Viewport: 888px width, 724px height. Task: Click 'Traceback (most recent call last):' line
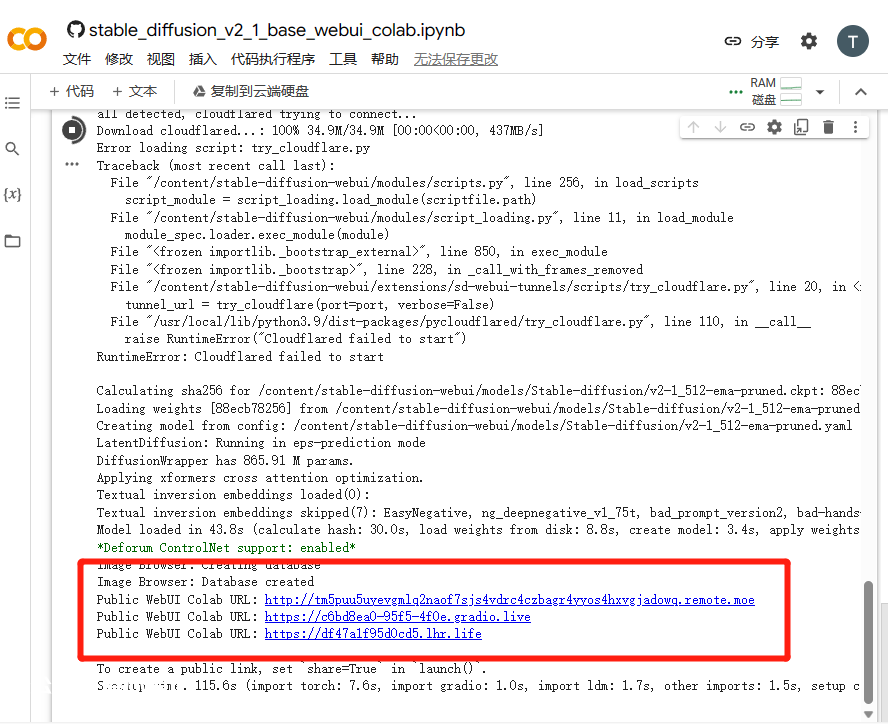(x=216, y=165)
